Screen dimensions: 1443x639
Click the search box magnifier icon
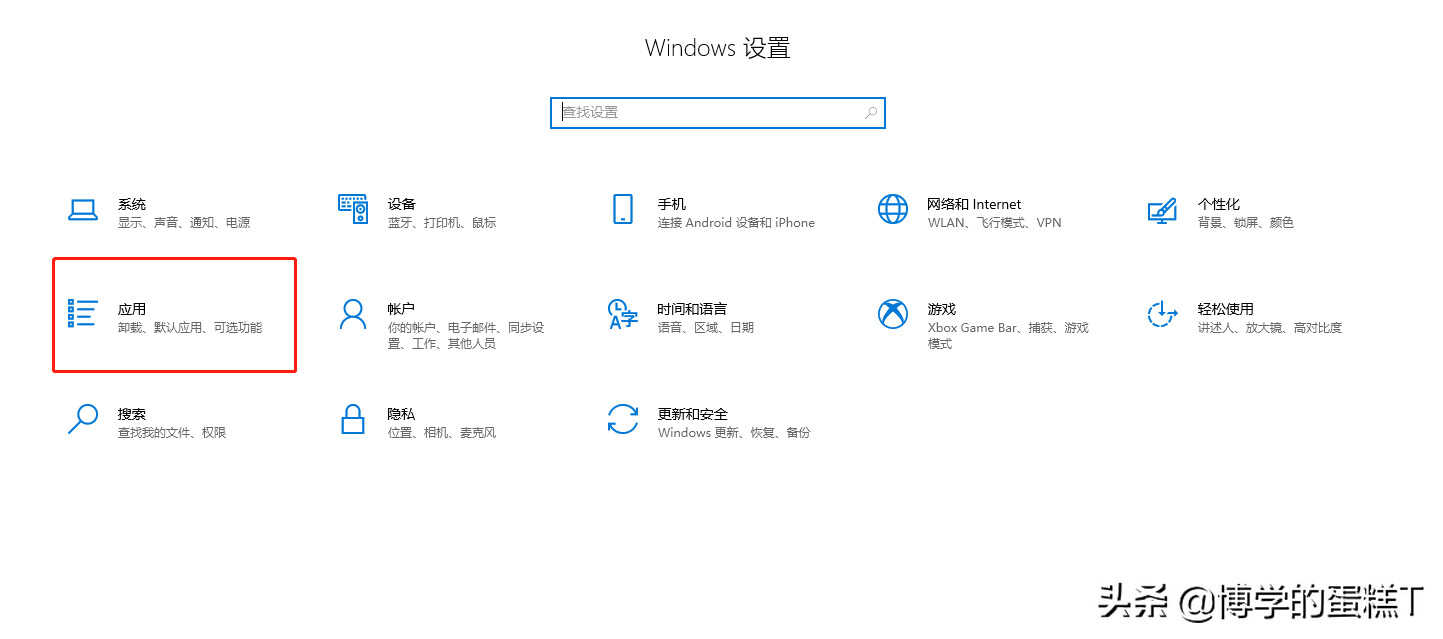[871, 113]
